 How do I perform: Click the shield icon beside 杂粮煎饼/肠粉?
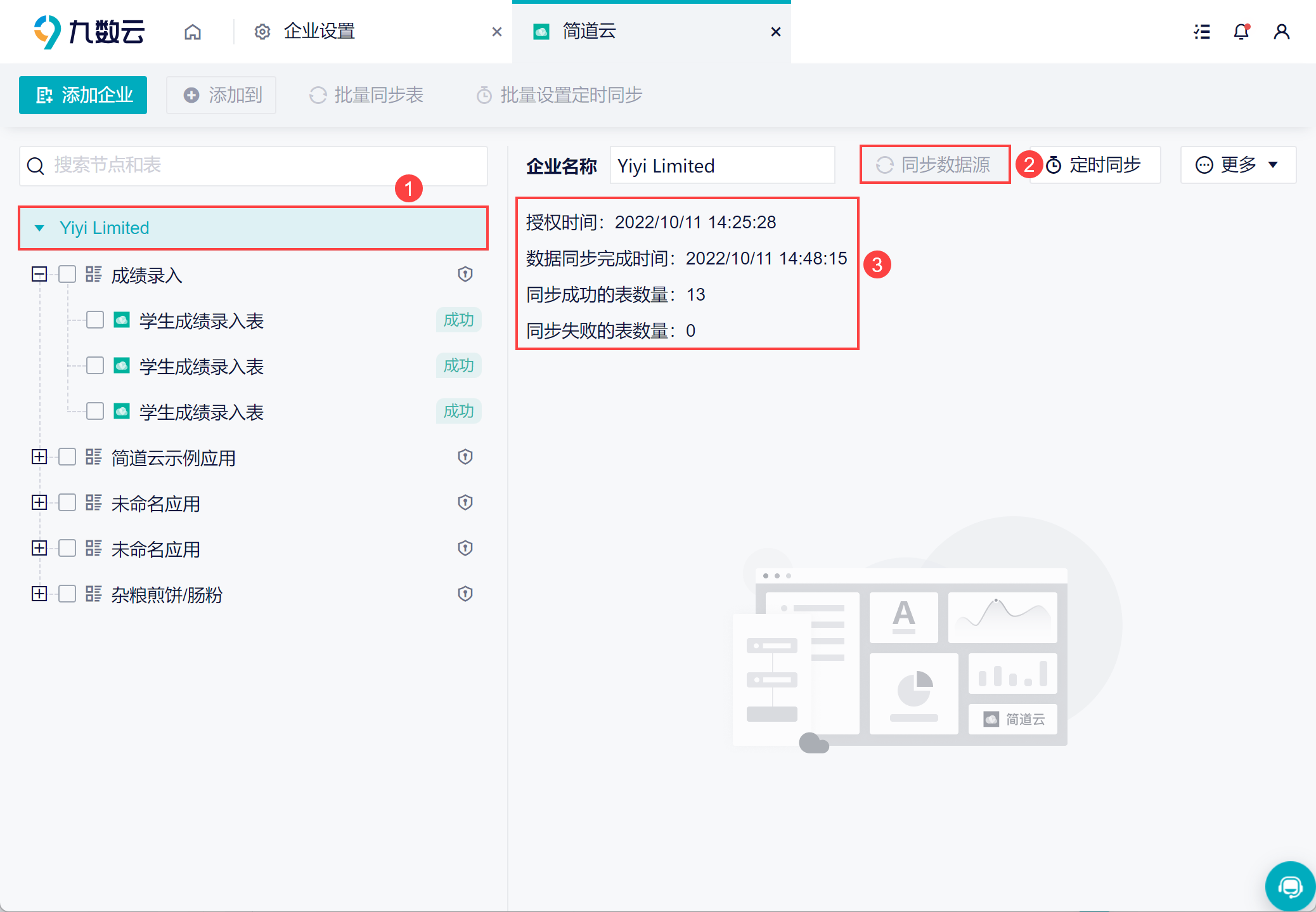(465, 594)
